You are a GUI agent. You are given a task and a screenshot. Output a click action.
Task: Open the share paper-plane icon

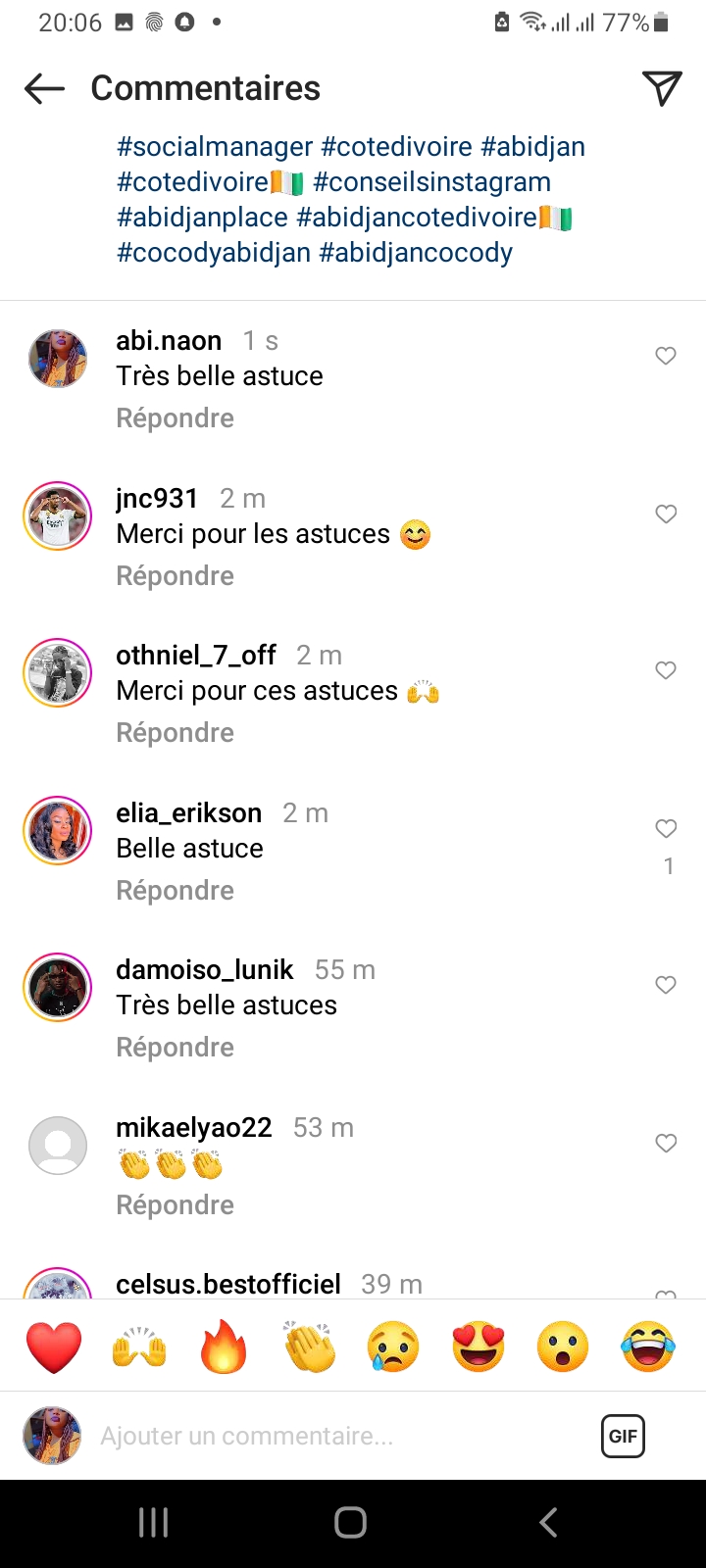click(662, 88)
